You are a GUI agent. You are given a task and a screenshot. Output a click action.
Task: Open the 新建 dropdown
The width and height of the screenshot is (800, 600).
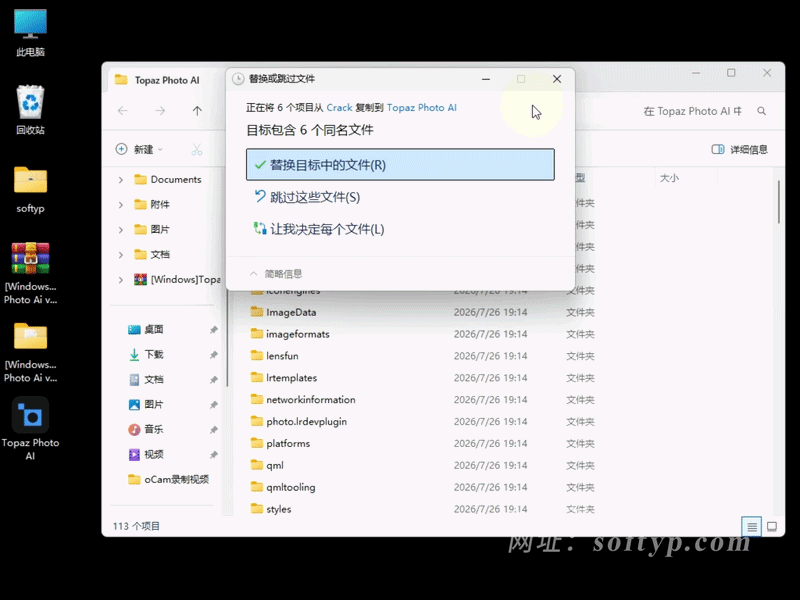coord(139,149)
